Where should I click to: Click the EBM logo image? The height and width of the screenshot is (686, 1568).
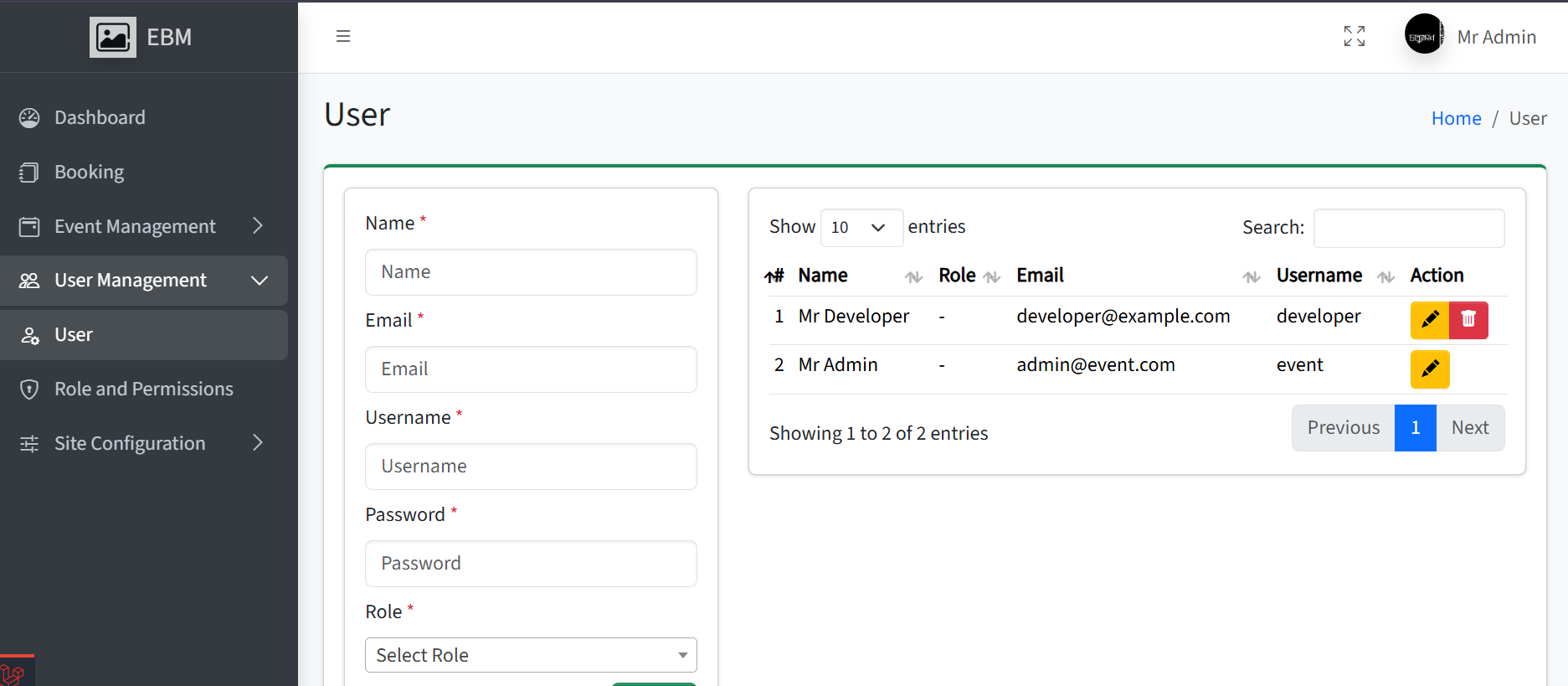coord(113,38)
